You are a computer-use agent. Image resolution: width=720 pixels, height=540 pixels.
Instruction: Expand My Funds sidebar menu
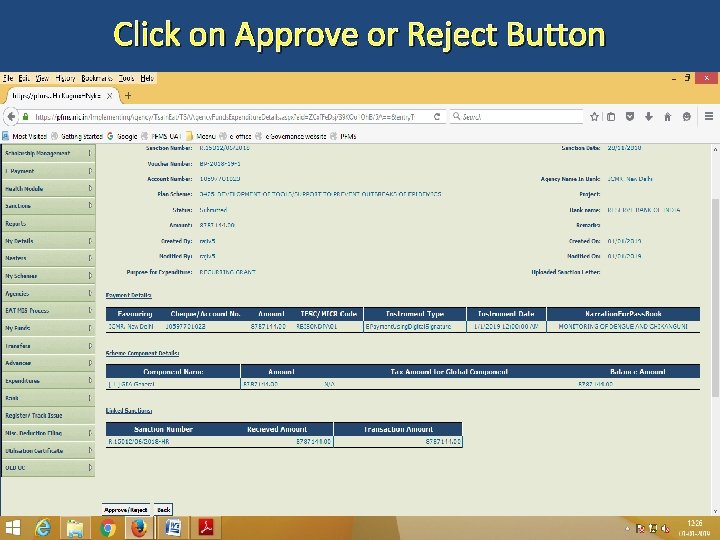click(48, 328)
